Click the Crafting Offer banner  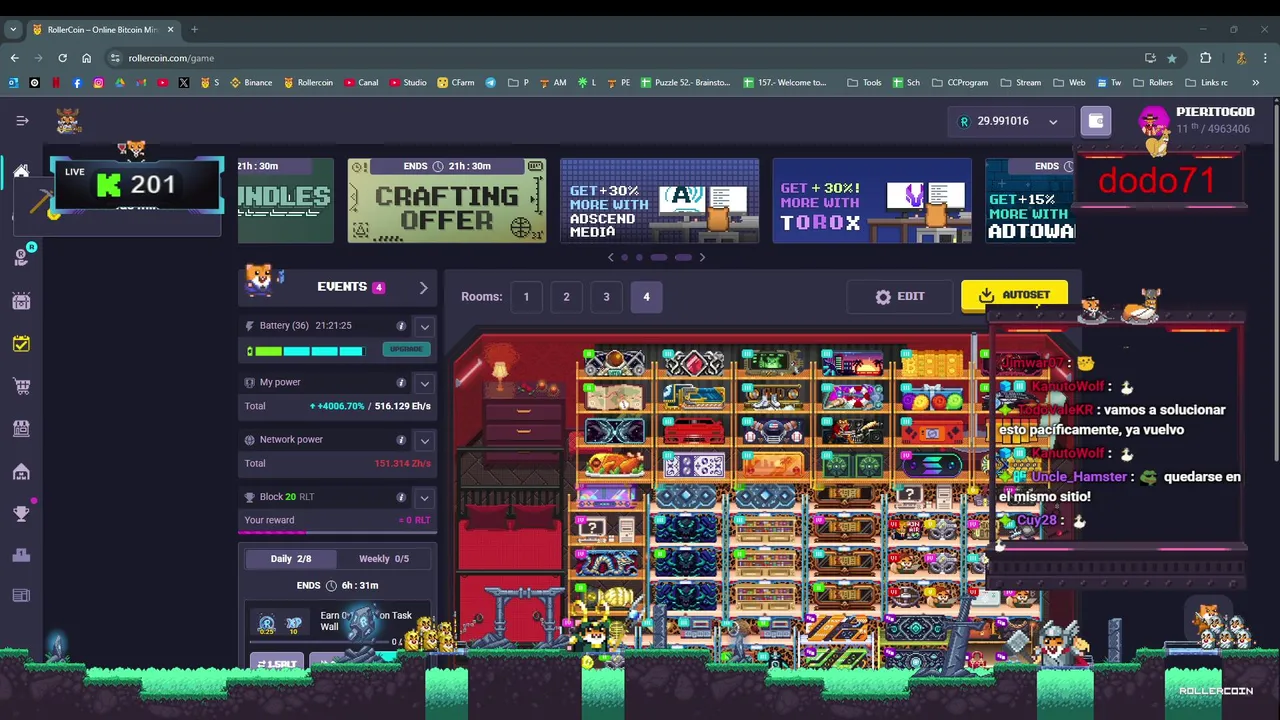[447, 201]
